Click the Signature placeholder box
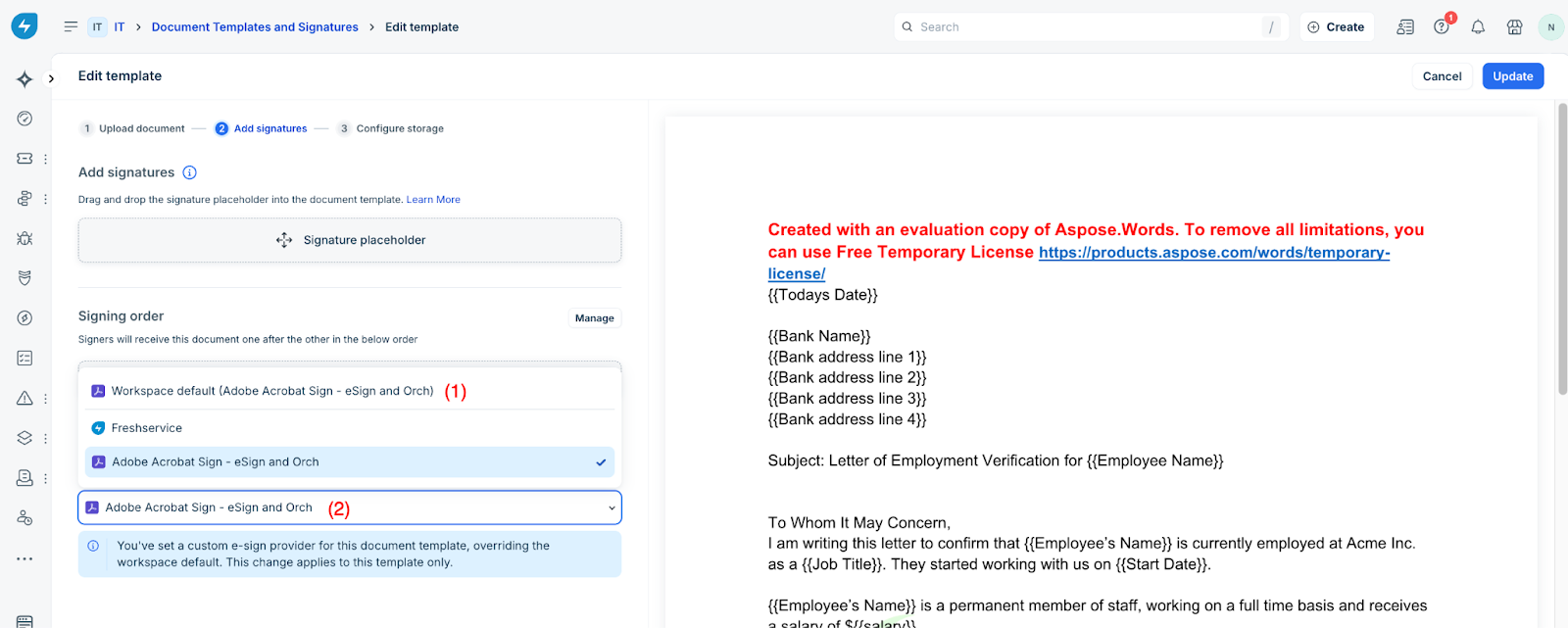 [x=350, y=240]
